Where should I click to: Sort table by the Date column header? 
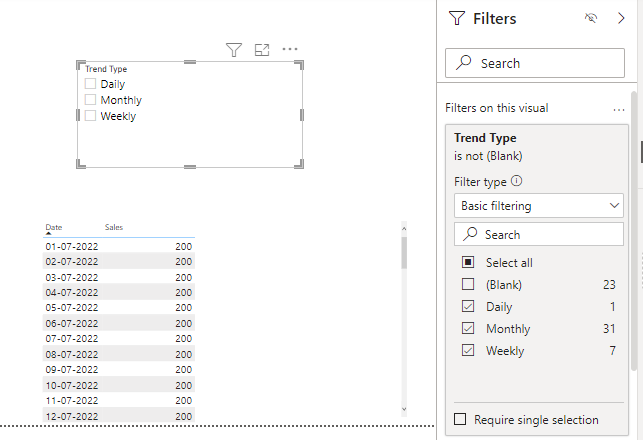pos(54,227)
